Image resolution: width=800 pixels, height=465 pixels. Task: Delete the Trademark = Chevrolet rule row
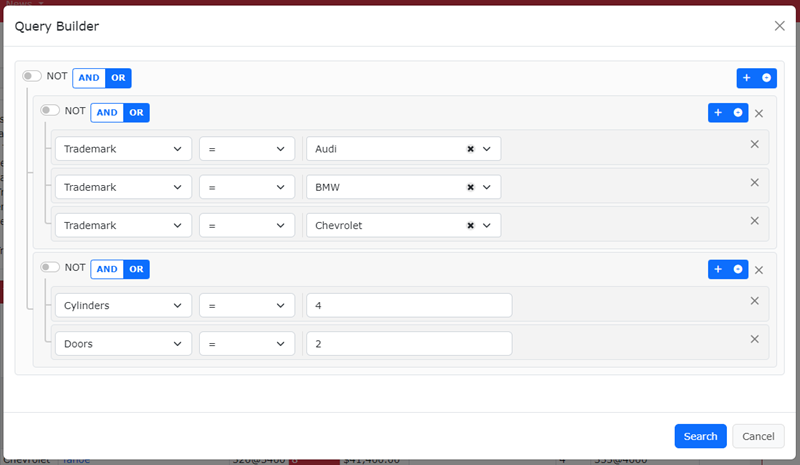point(754,220)
